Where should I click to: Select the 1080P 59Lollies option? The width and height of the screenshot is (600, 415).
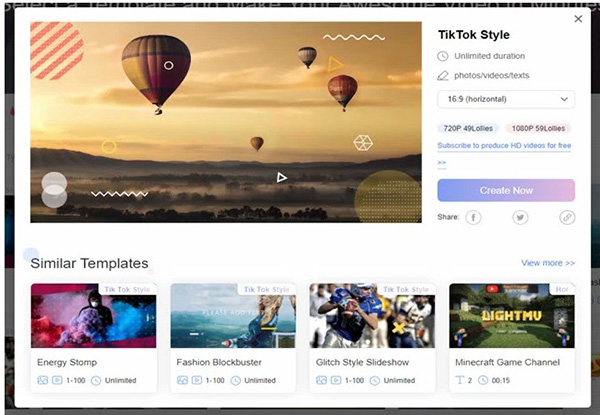coord(538,129)
